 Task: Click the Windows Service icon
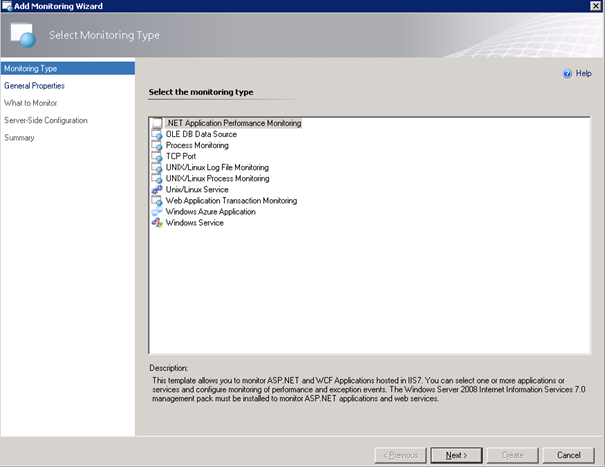(x=157, y=223)
